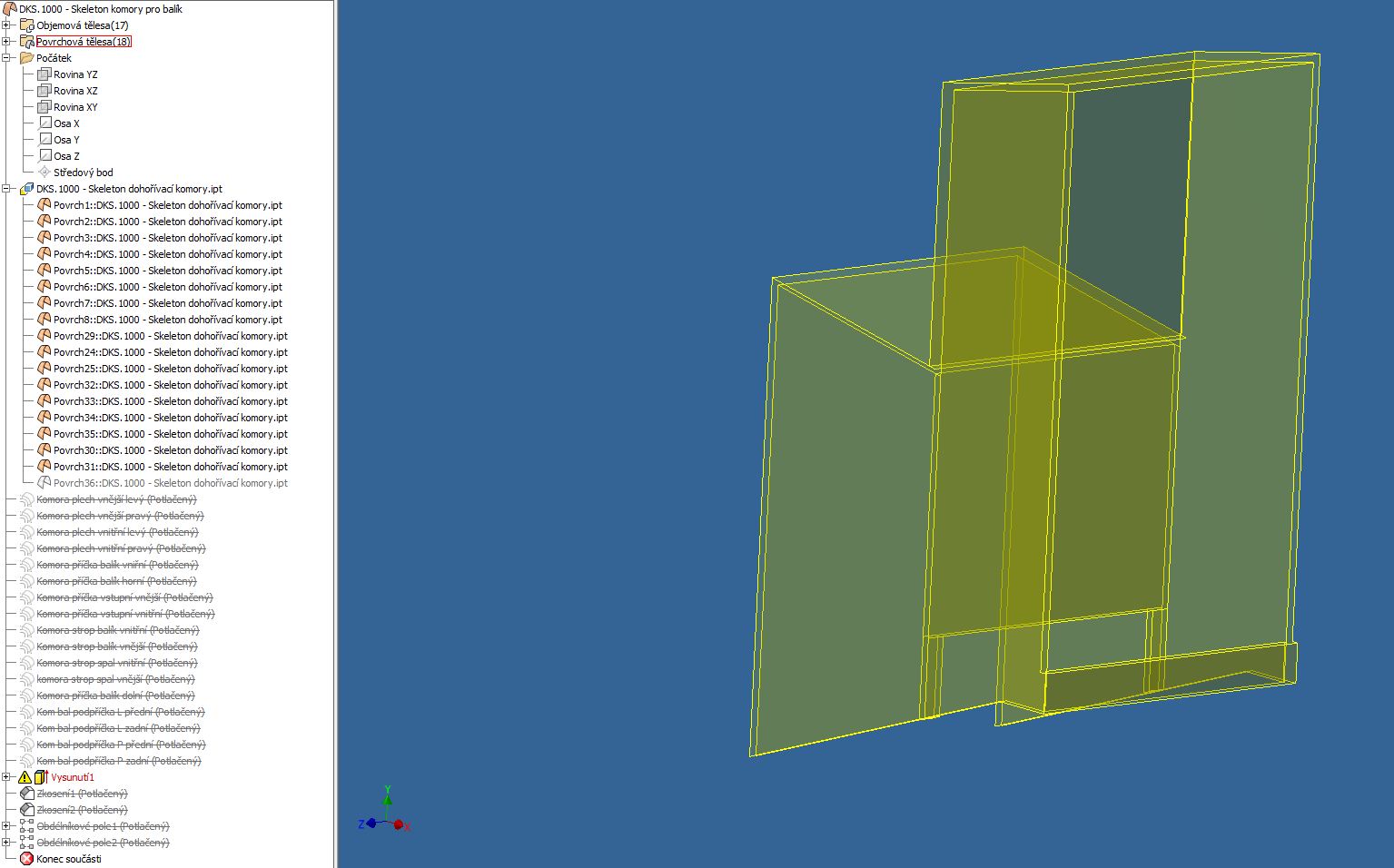
Task: Select Rovina XY in the browser tree
Action: [74, 107]
